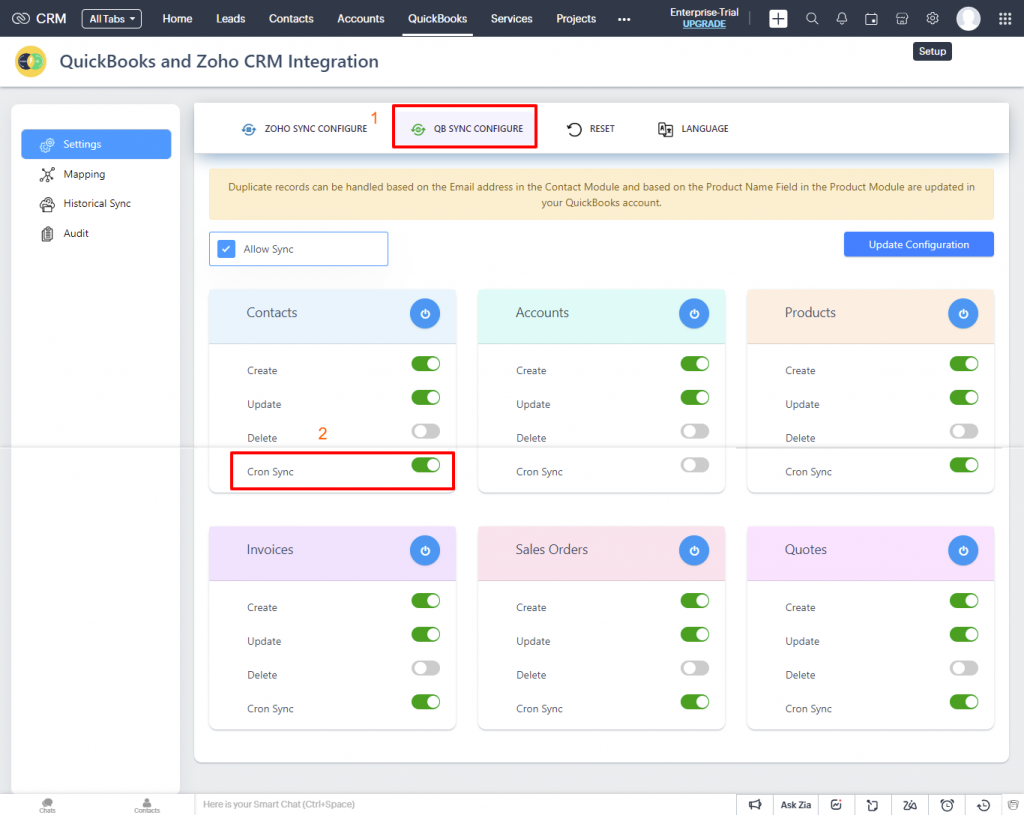The width and height of the screenshot is (1024, 815).
Task: Open the Home tab
Action: pyautogui.click(x=177, y=19)
